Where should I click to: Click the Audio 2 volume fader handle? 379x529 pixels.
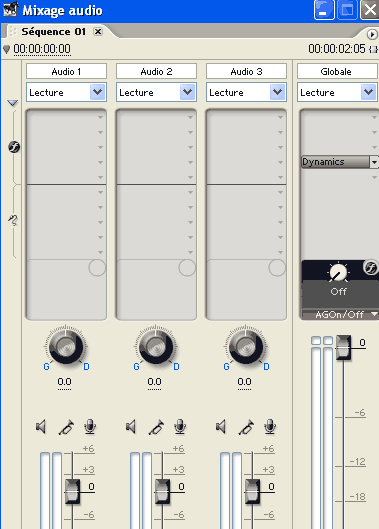[x=162, y=492]
